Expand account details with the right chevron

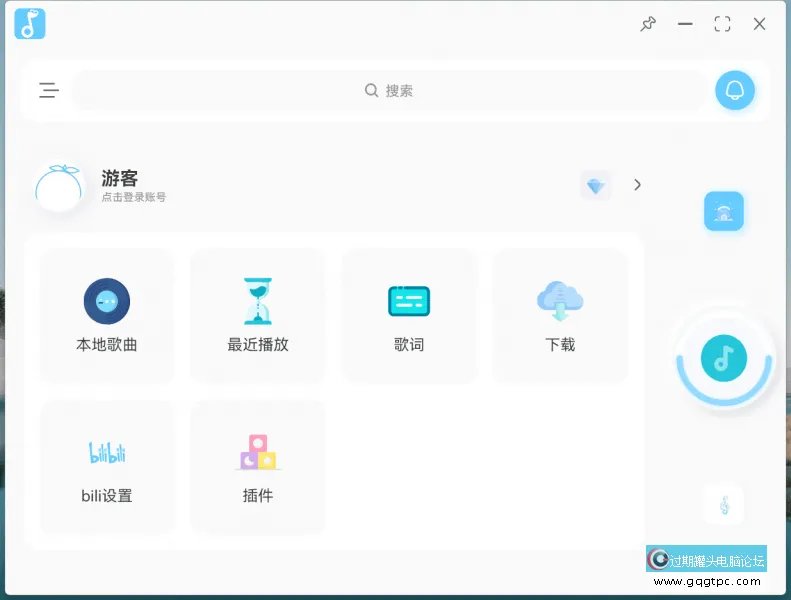coord(638,185)
